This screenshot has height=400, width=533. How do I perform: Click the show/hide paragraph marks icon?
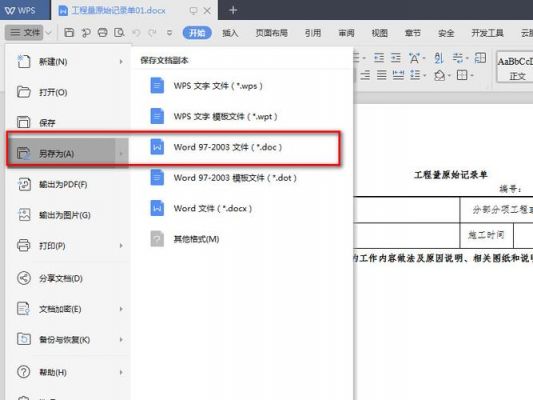458,58
